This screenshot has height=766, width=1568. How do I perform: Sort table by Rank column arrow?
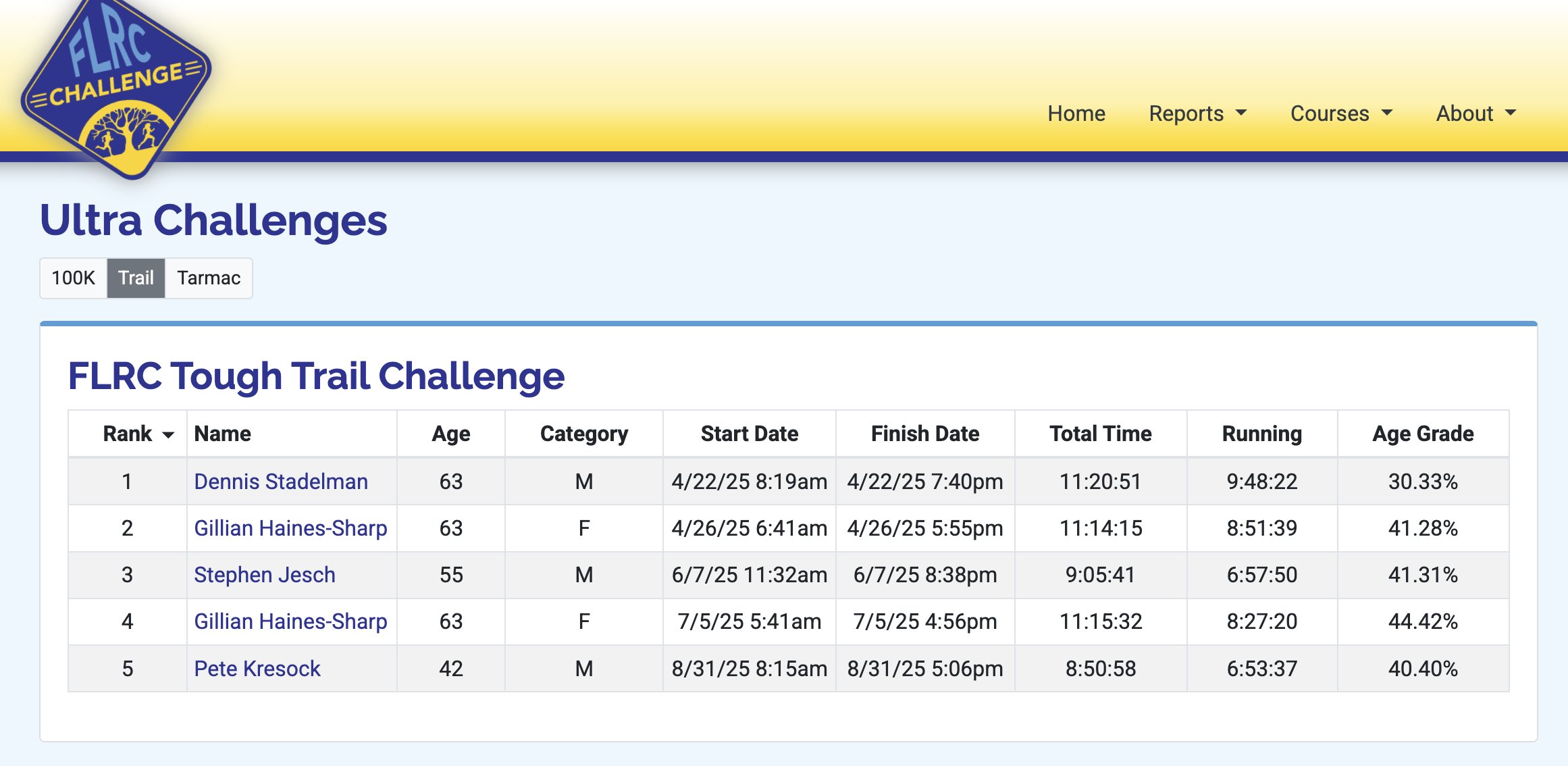(168, 434)
